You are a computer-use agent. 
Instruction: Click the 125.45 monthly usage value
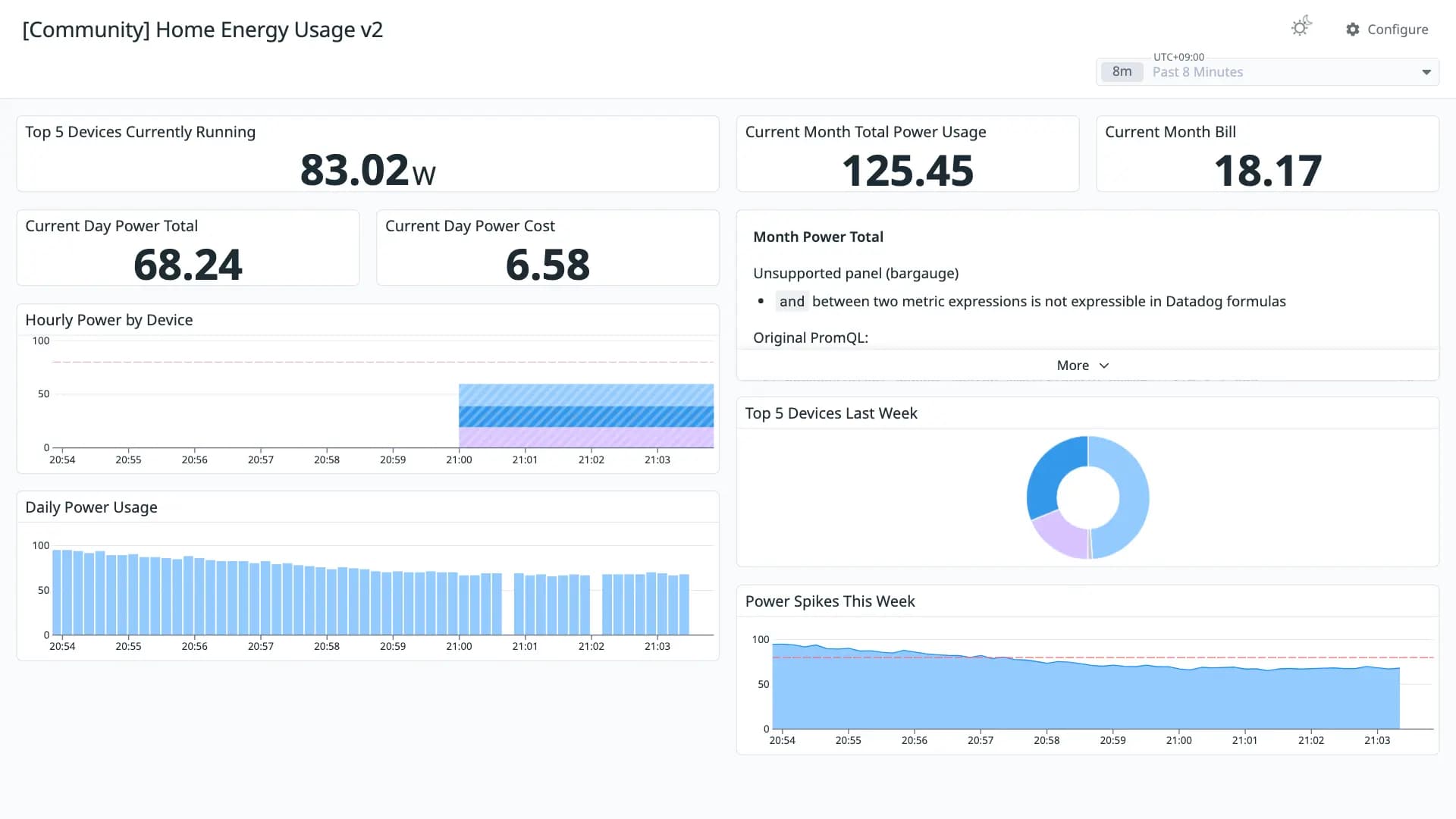pos(908,171)
